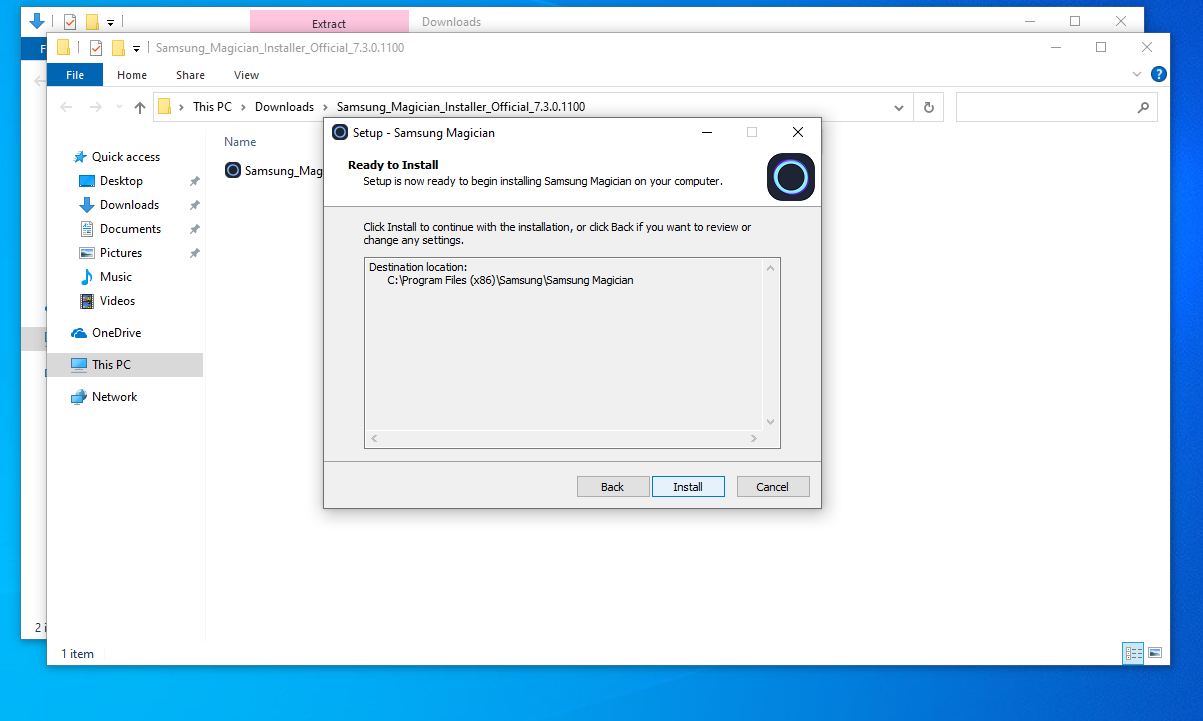
Task: Click the pin icon beside Pictures
Action: tap(195, 253)
